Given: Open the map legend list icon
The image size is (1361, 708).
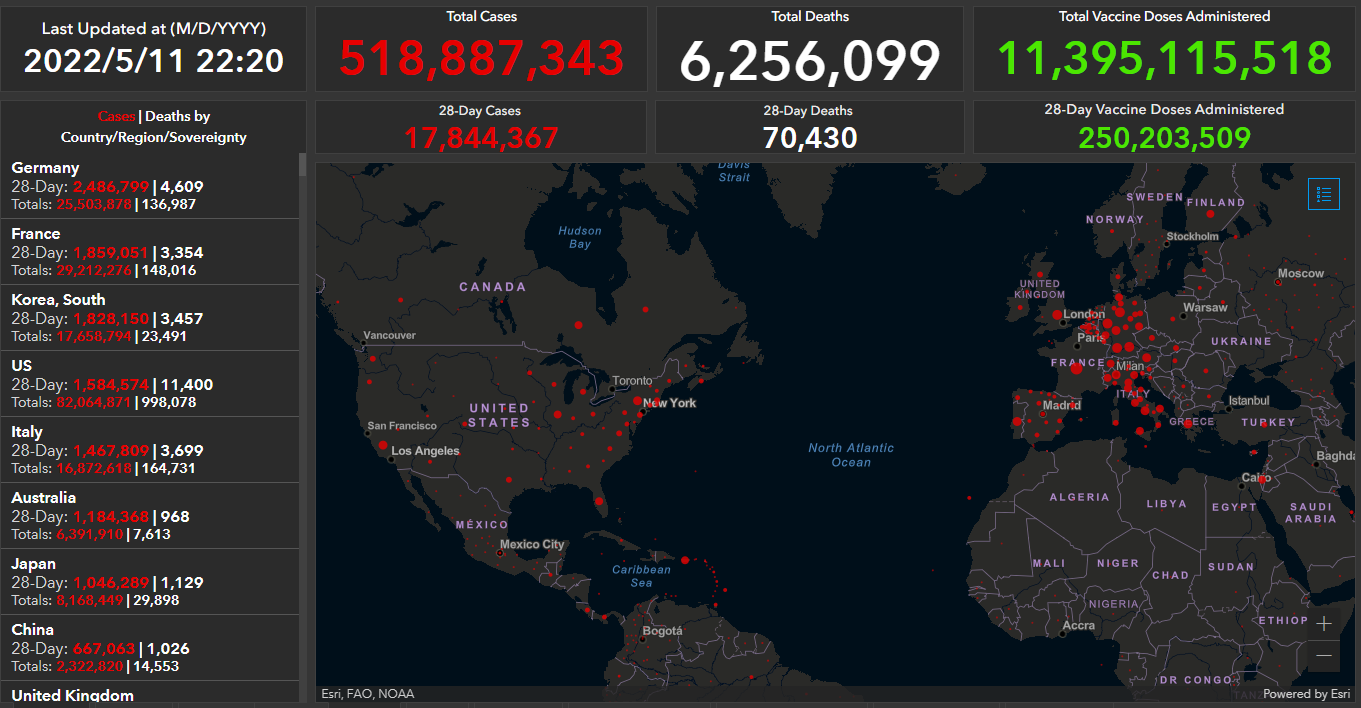Looking at the screenshot, I should [1323, 194].
